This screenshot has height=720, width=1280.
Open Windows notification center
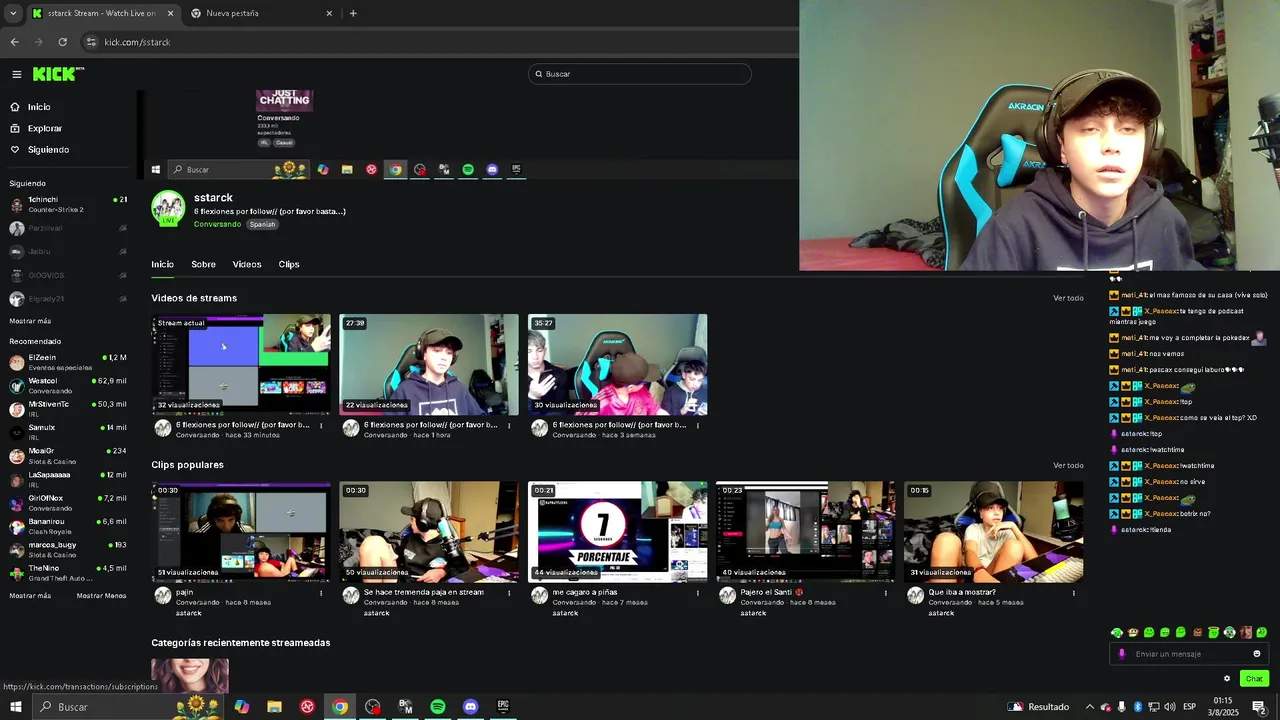tap(1259, 707)
